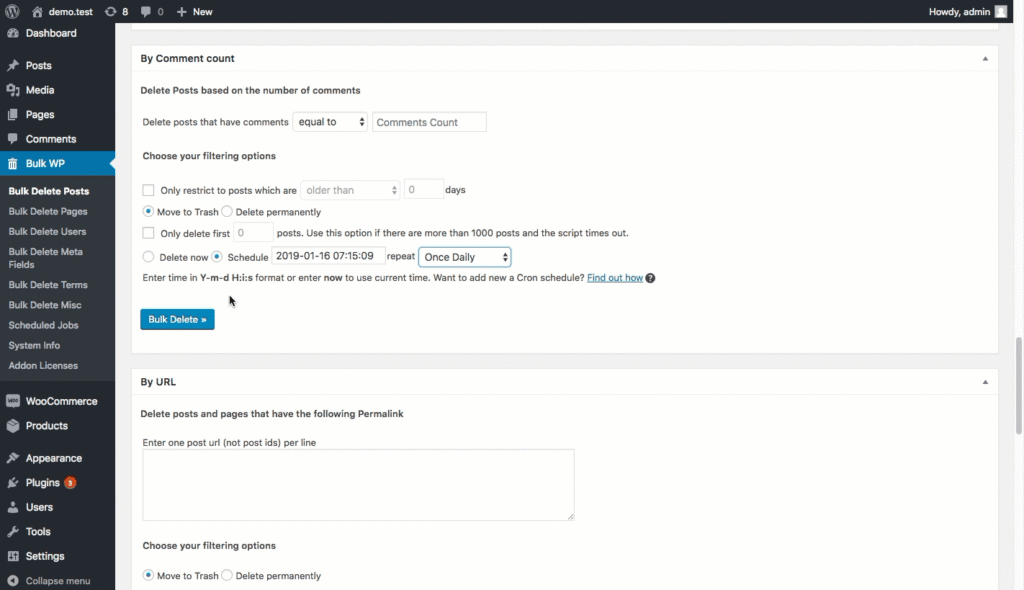1024x590 pixels.
Task: Click the Products icon in the sidebar
Action: coord(14,425)
